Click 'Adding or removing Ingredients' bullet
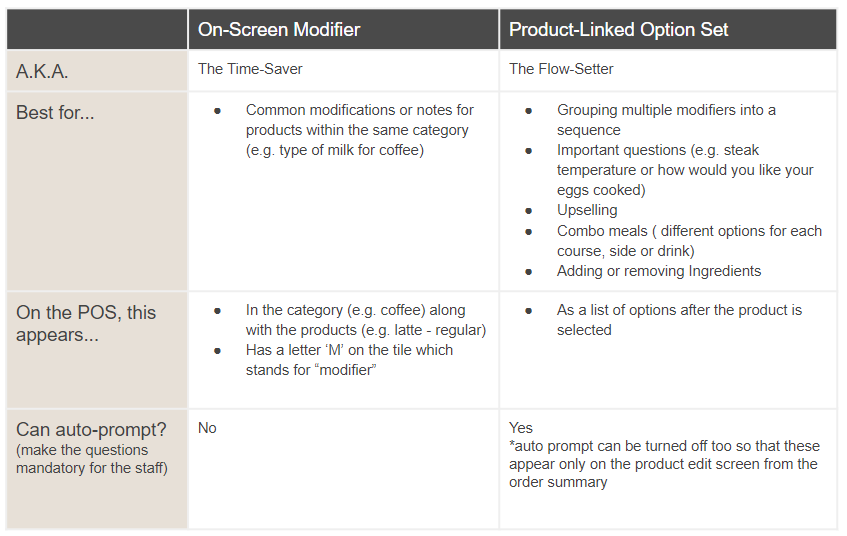This screenshot has height=536, width=847. click(x=658, y=271)
